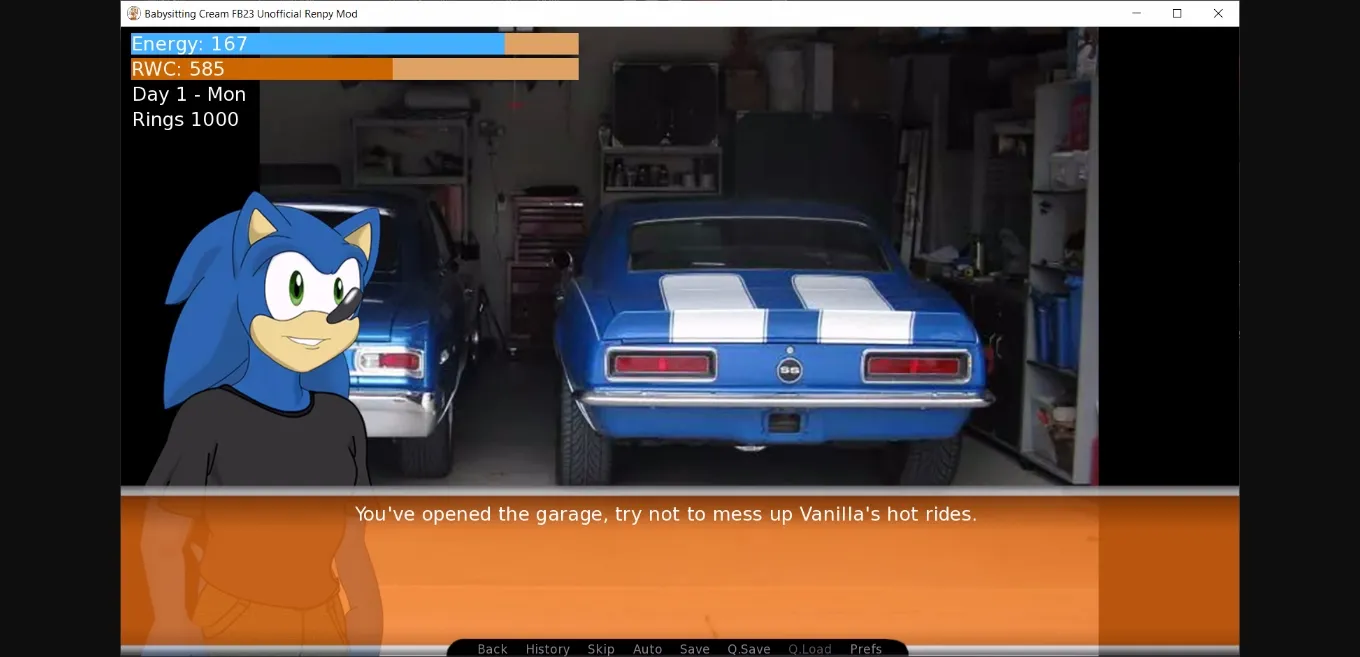This screenshot has height=657, width=1360.
Task: Click the Rings 1000 counter
Action: (185, 120)
